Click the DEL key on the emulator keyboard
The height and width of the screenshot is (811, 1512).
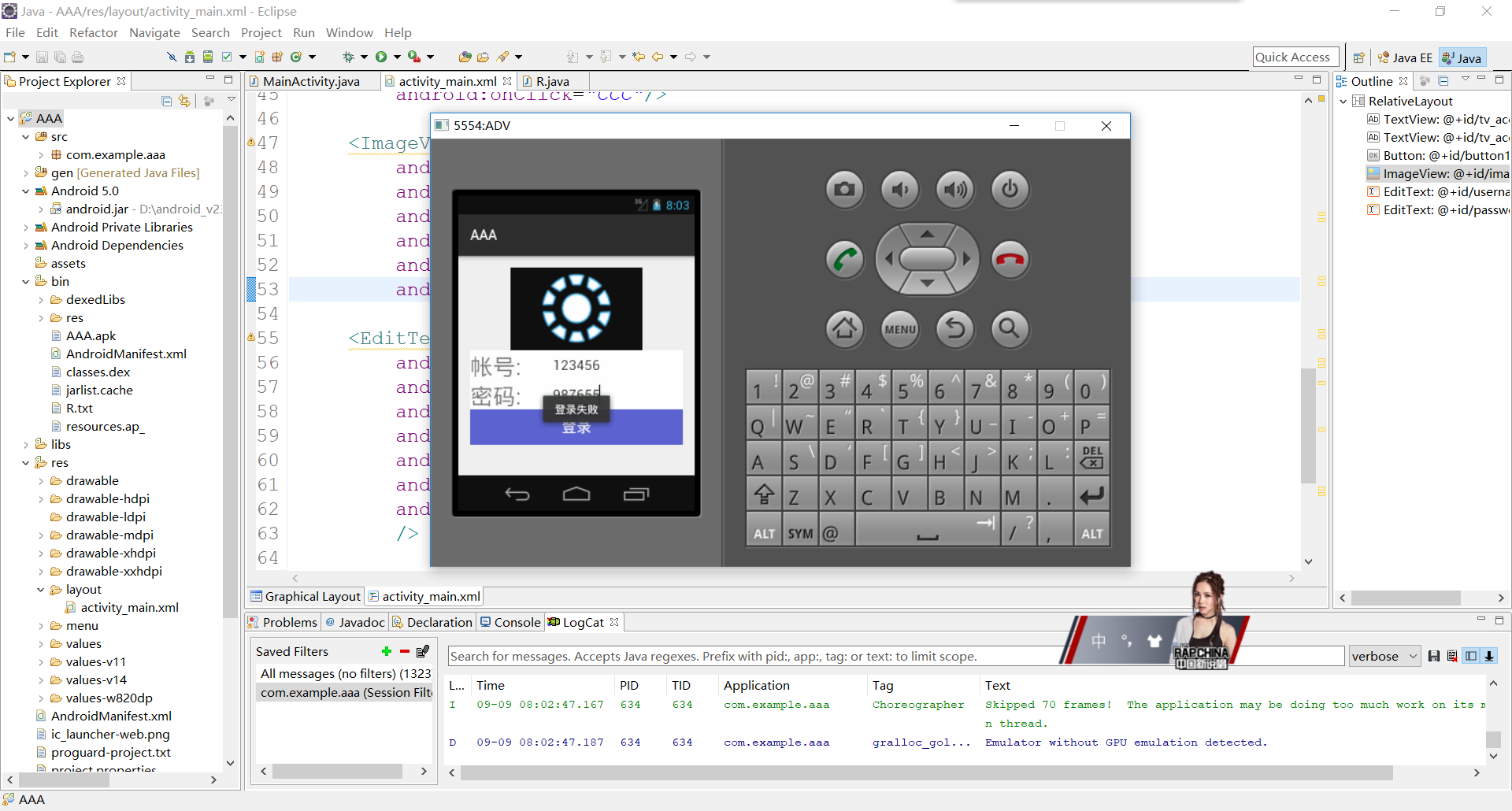[x=1091, y=458]
